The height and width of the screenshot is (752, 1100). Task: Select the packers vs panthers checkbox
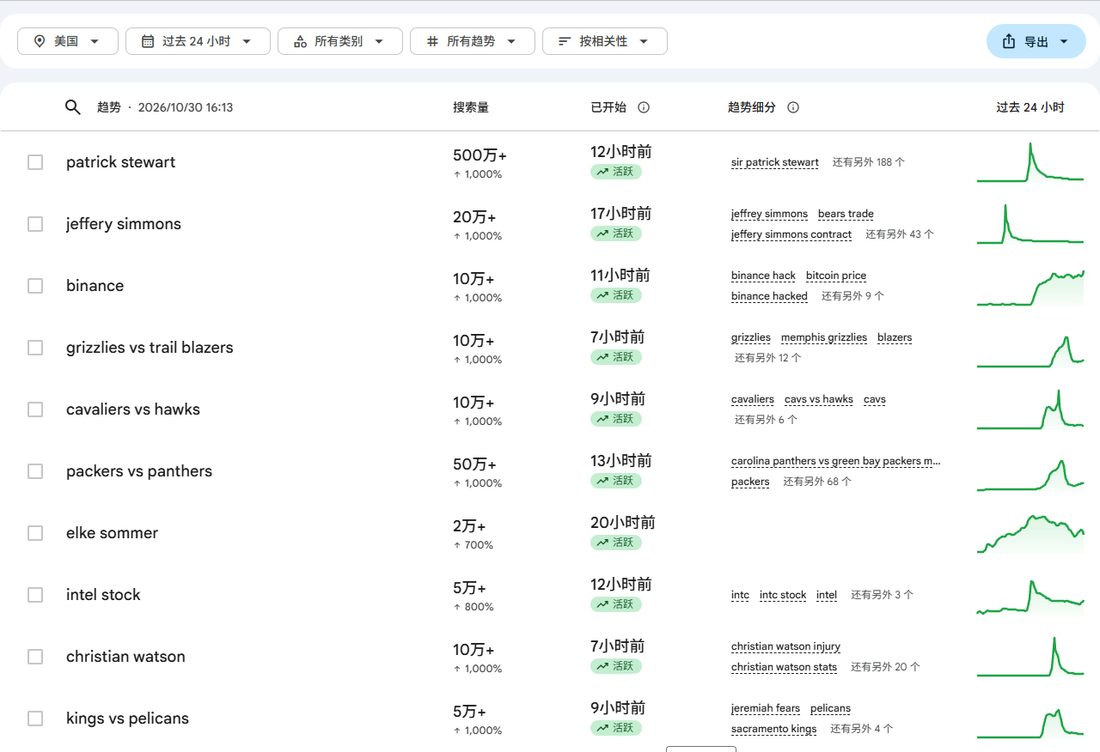tap(35, 471)
